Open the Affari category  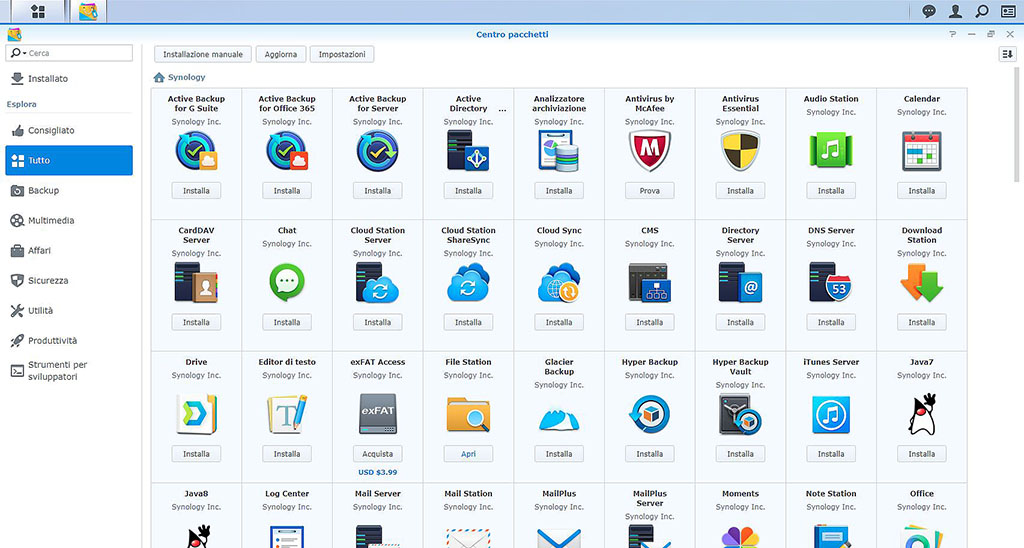(69, 250)
